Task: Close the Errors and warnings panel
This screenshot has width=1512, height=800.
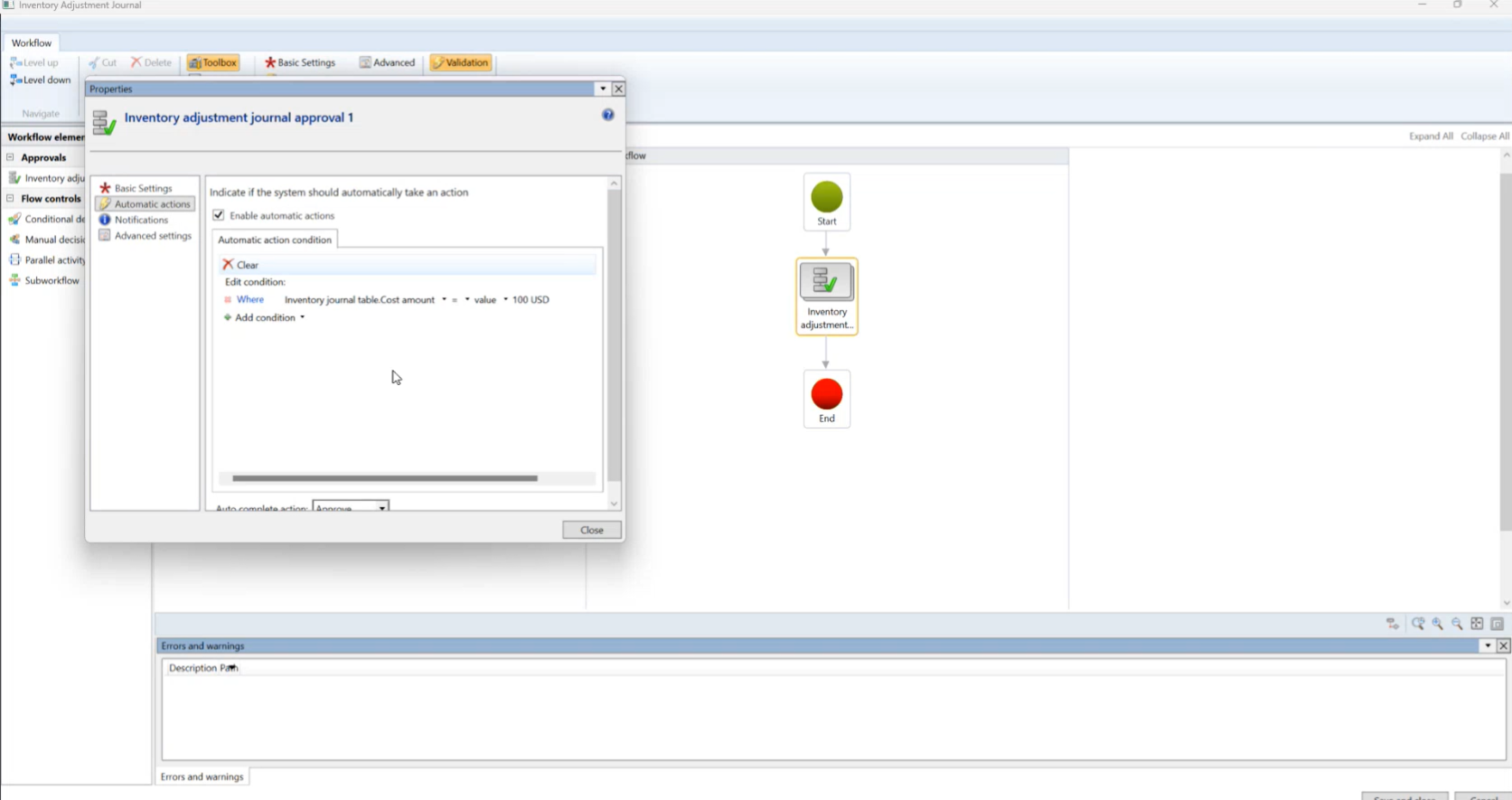Action: coord(1504,645)
